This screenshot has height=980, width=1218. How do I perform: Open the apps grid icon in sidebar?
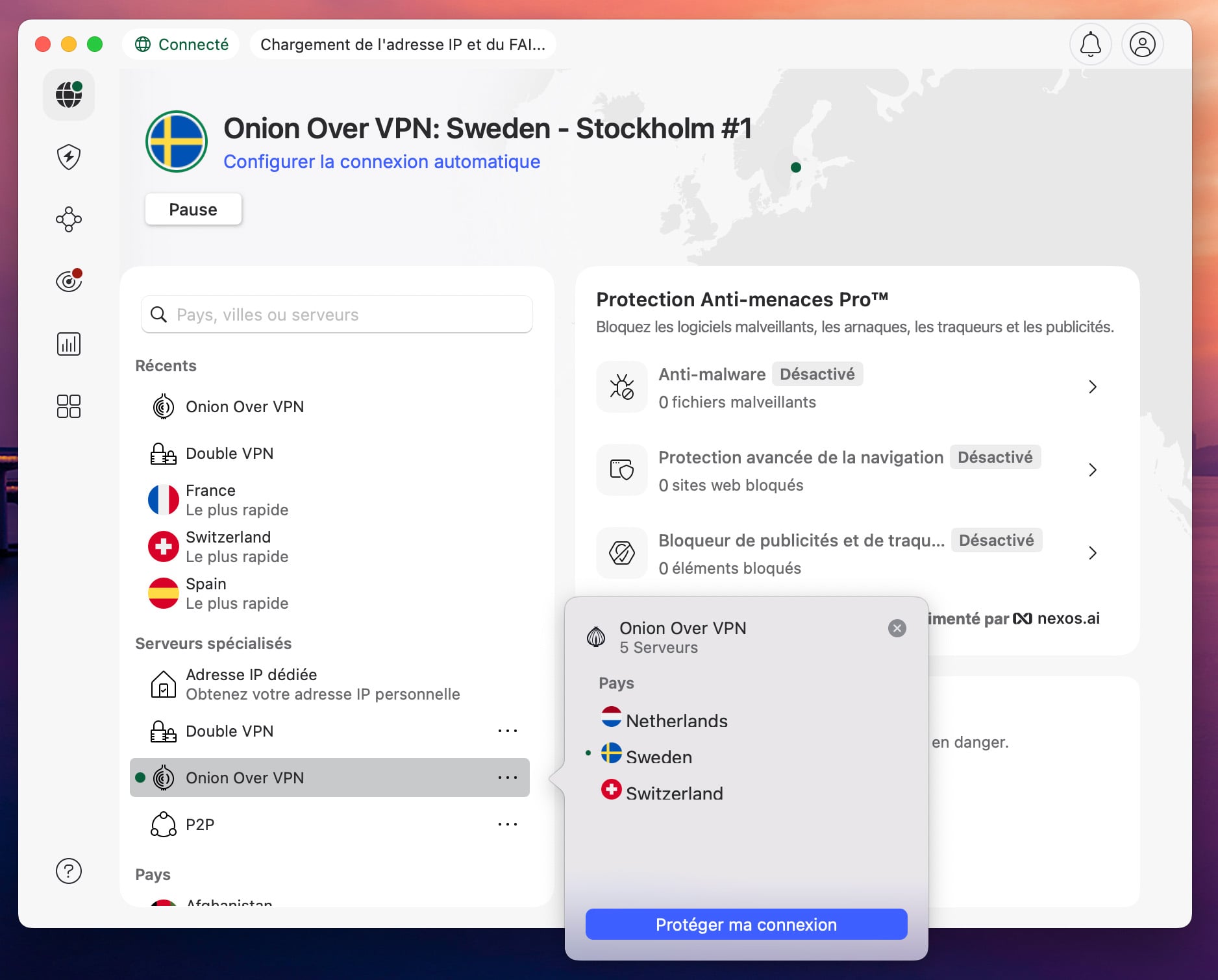tap(69, 406)
